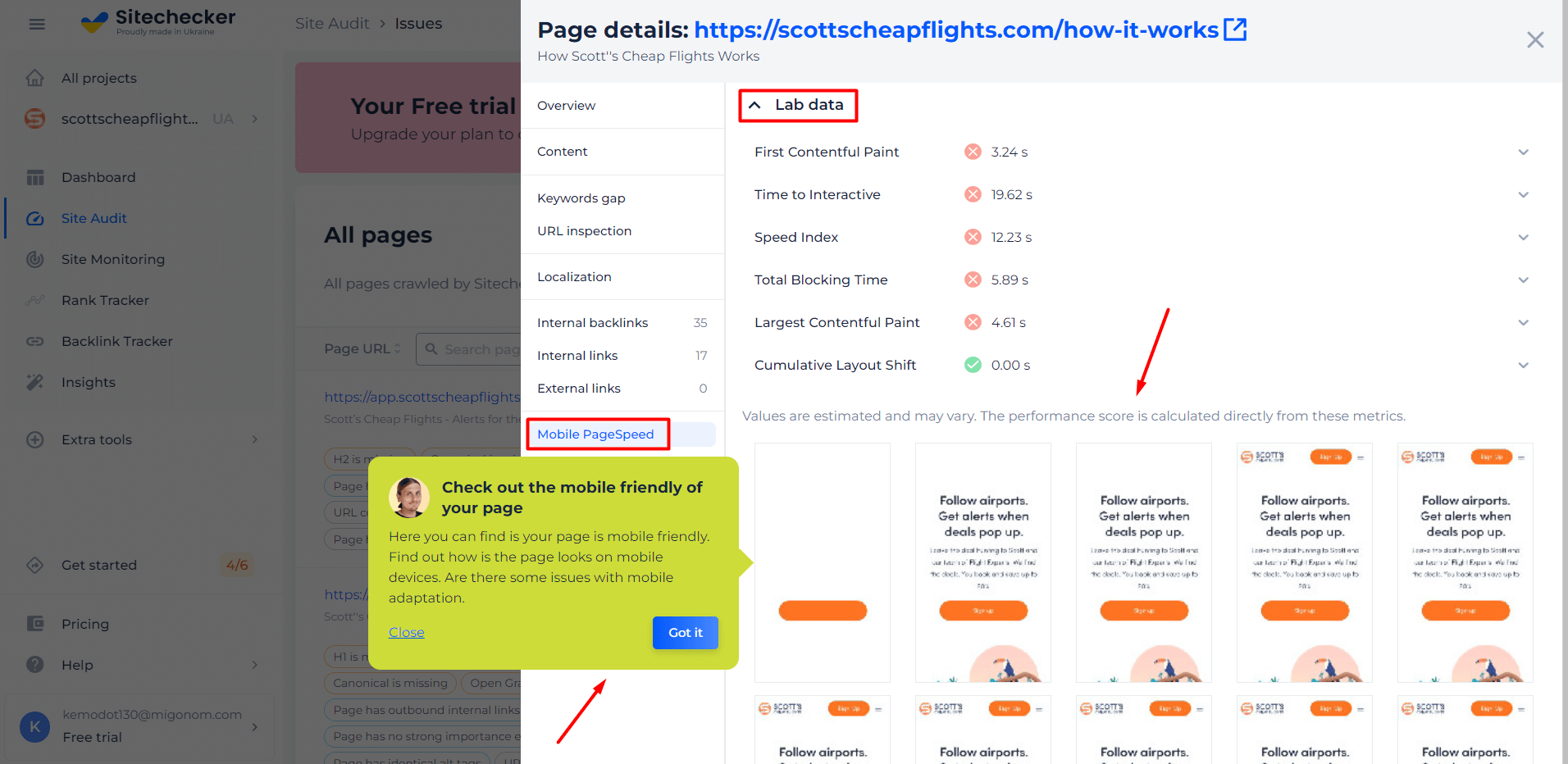Image resolution: width=1568 pixels, height=764 pixels.
Task: Expand Cumulative Layout Shift details
Action: 1523,365
